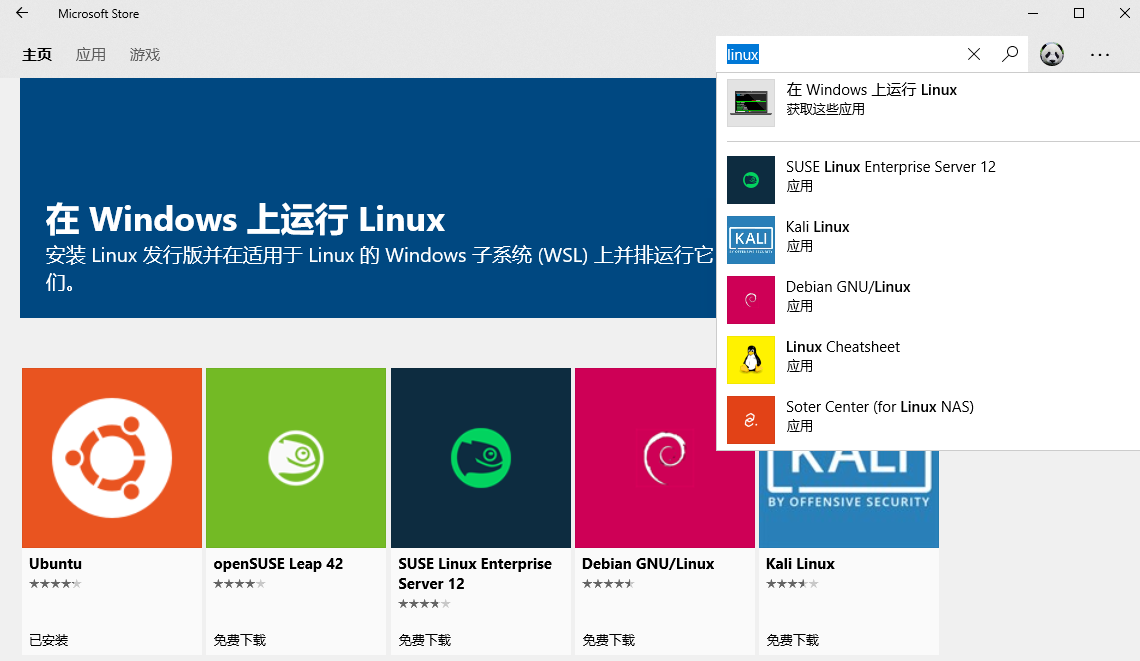The width and height of the screenshot is (1140, 661).
Task: Click 免费下载 under openSUSE Leap 42
Action: 239,640
